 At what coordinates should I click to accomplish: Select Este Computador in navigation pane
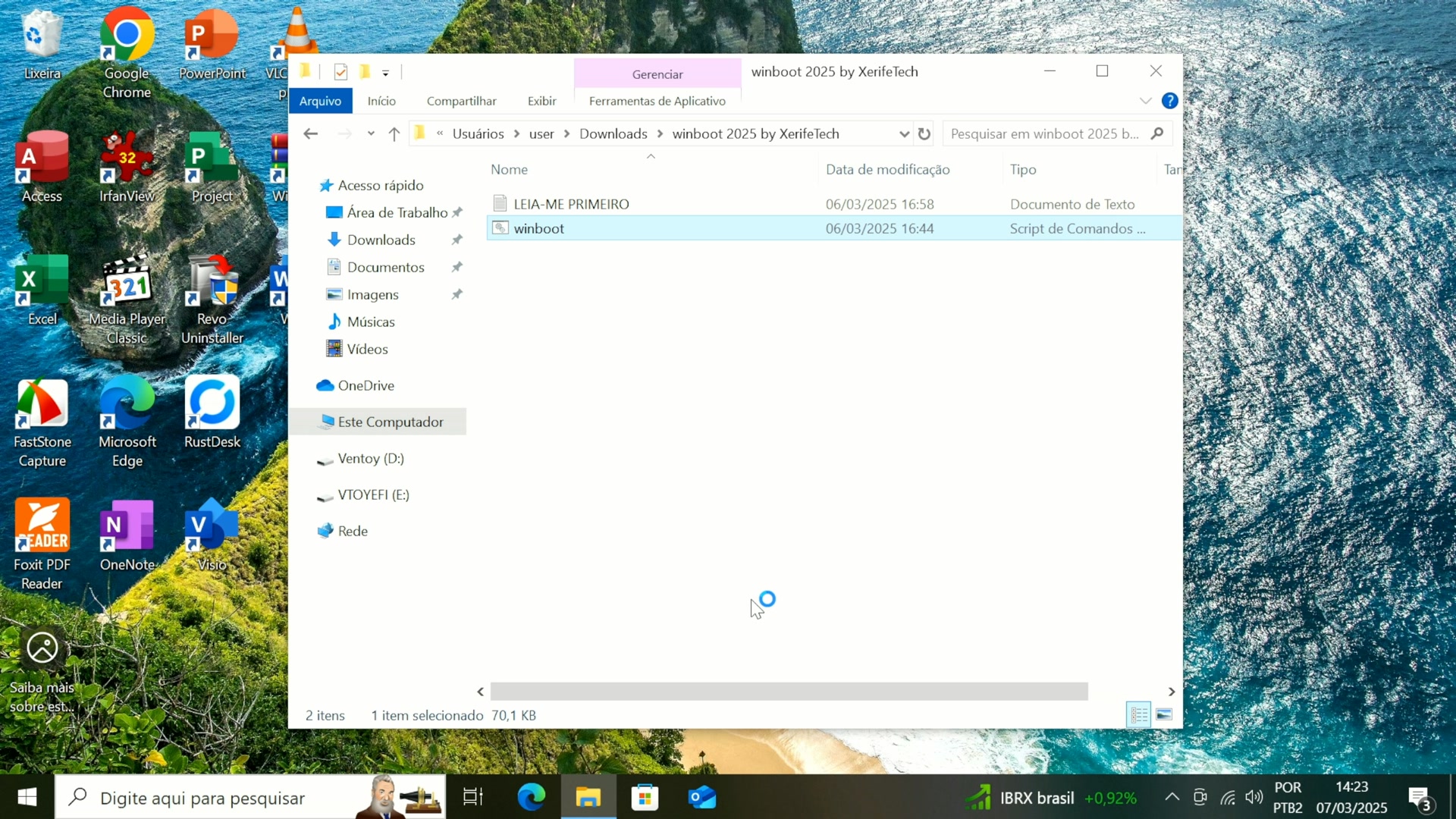[379, 422]
